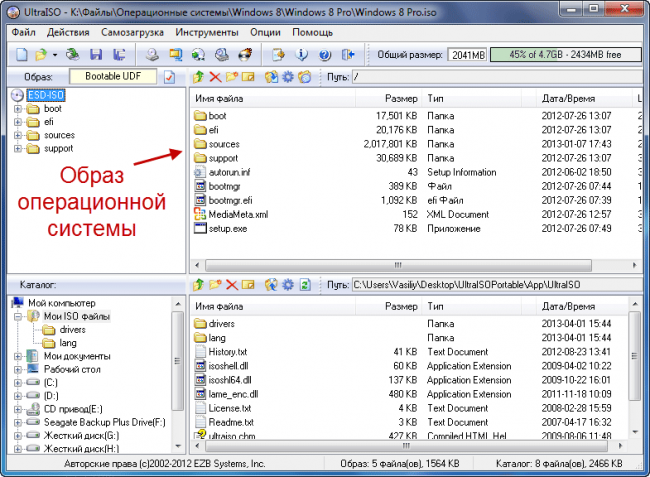This screenshot has width=650, height=477.
Task: Expand the (C:) drive node
Action: (18, 383)
